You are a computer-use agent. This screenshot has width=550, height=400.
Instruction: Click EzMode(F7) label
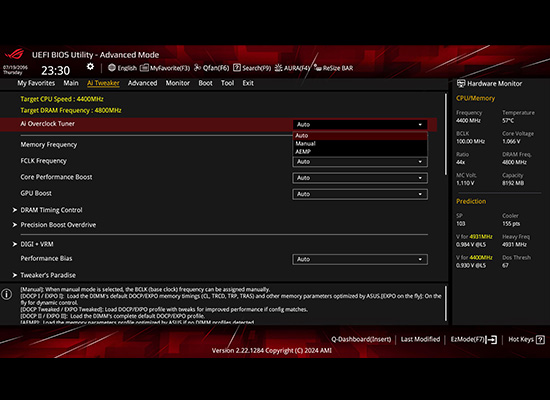pos(467,339)
